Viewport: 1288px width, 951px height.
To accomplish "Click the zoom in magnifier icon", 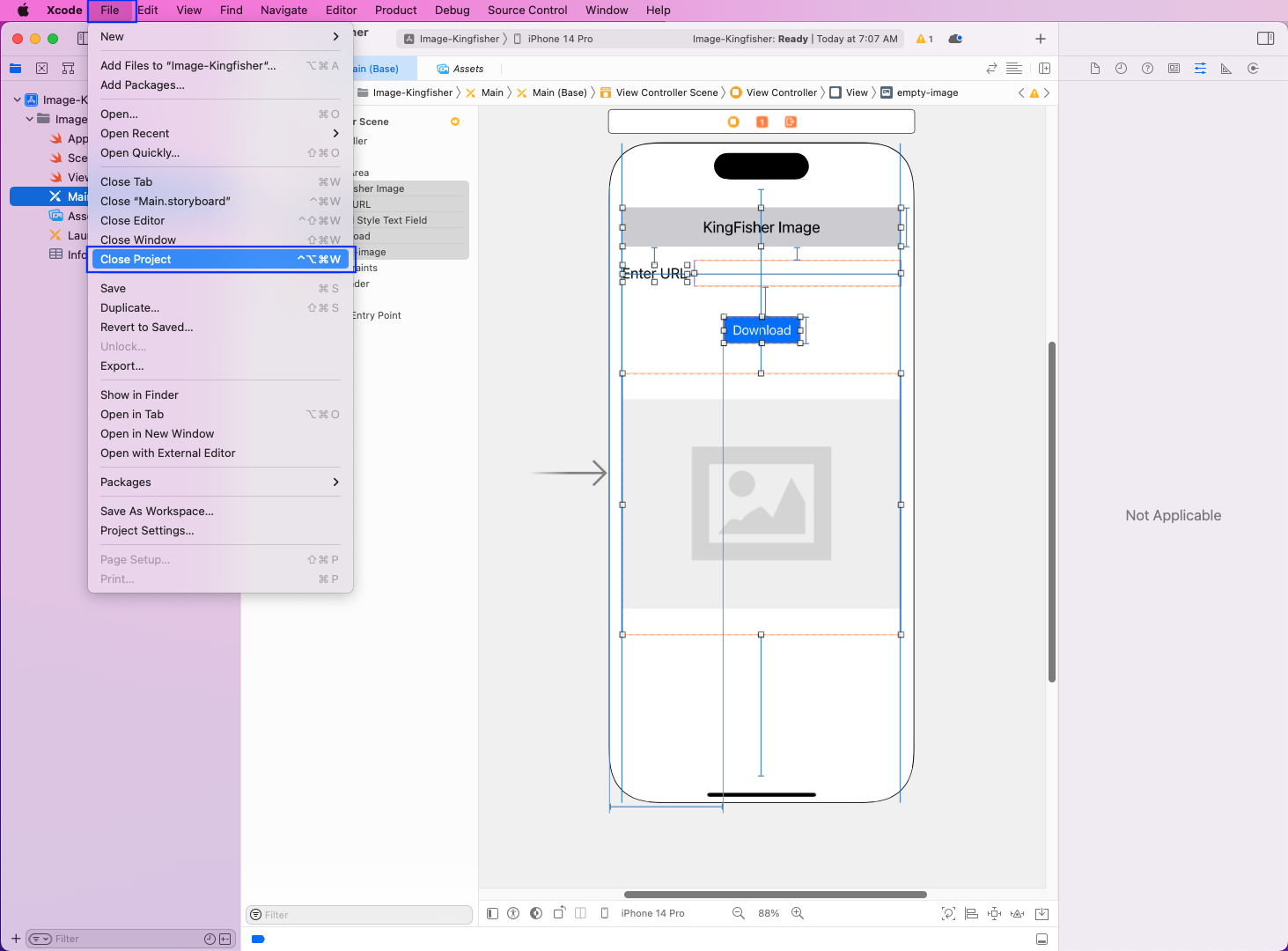I will coord(798,913).
